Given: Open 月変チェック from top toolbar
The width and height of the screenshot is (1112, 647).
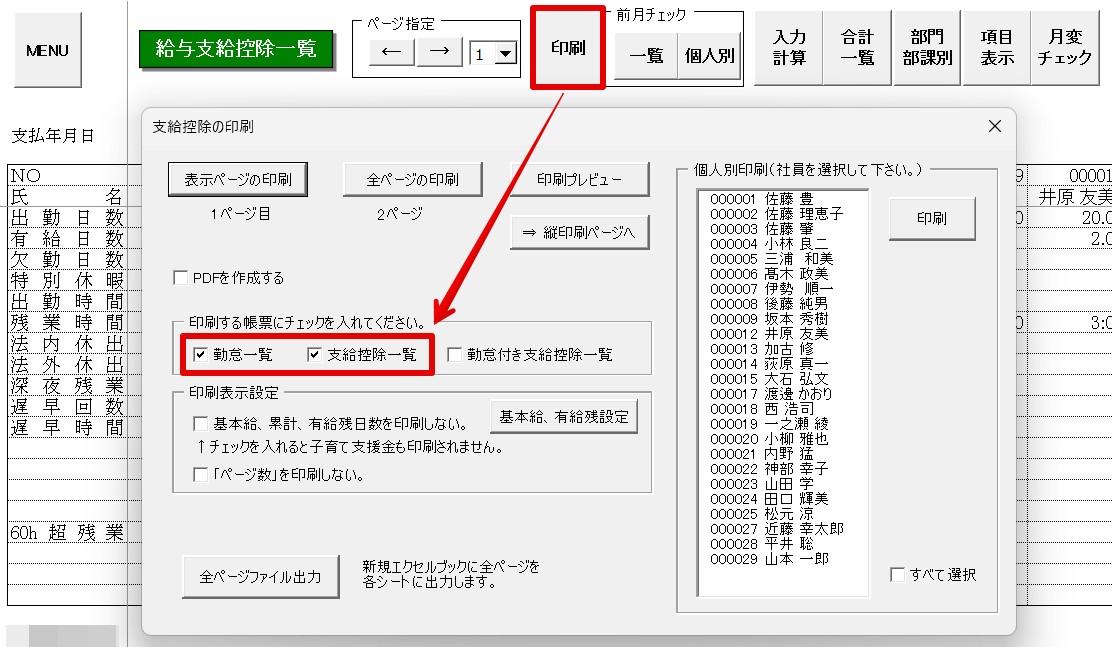Looking at the screenshot, I should coord(1064,48).
